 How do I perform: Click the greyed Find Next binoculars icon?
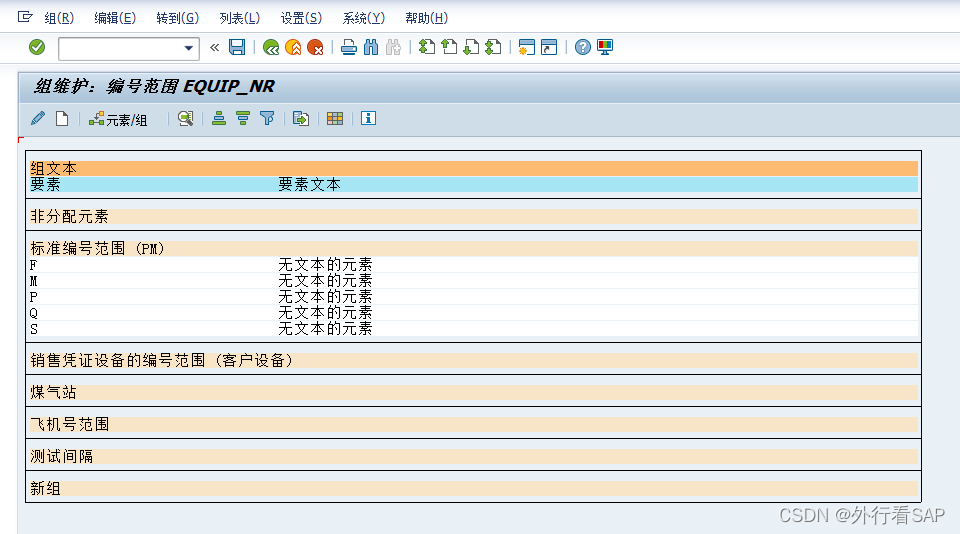tap(393, 47)
